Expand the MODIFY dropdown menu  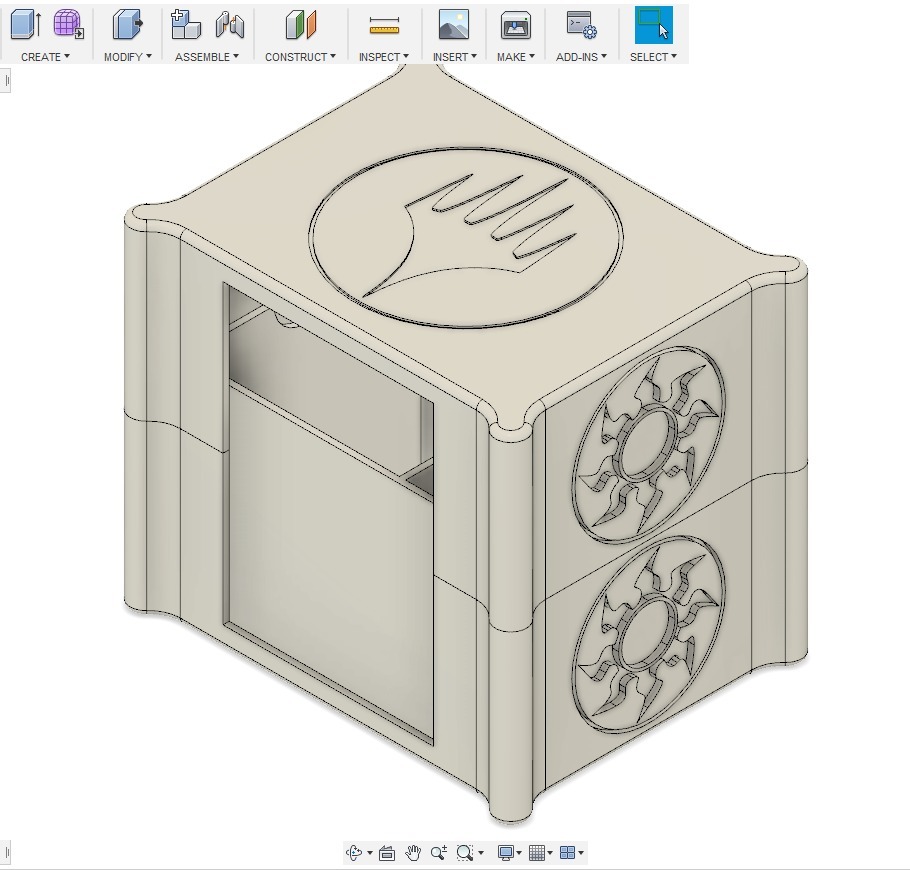coord(127,57)
